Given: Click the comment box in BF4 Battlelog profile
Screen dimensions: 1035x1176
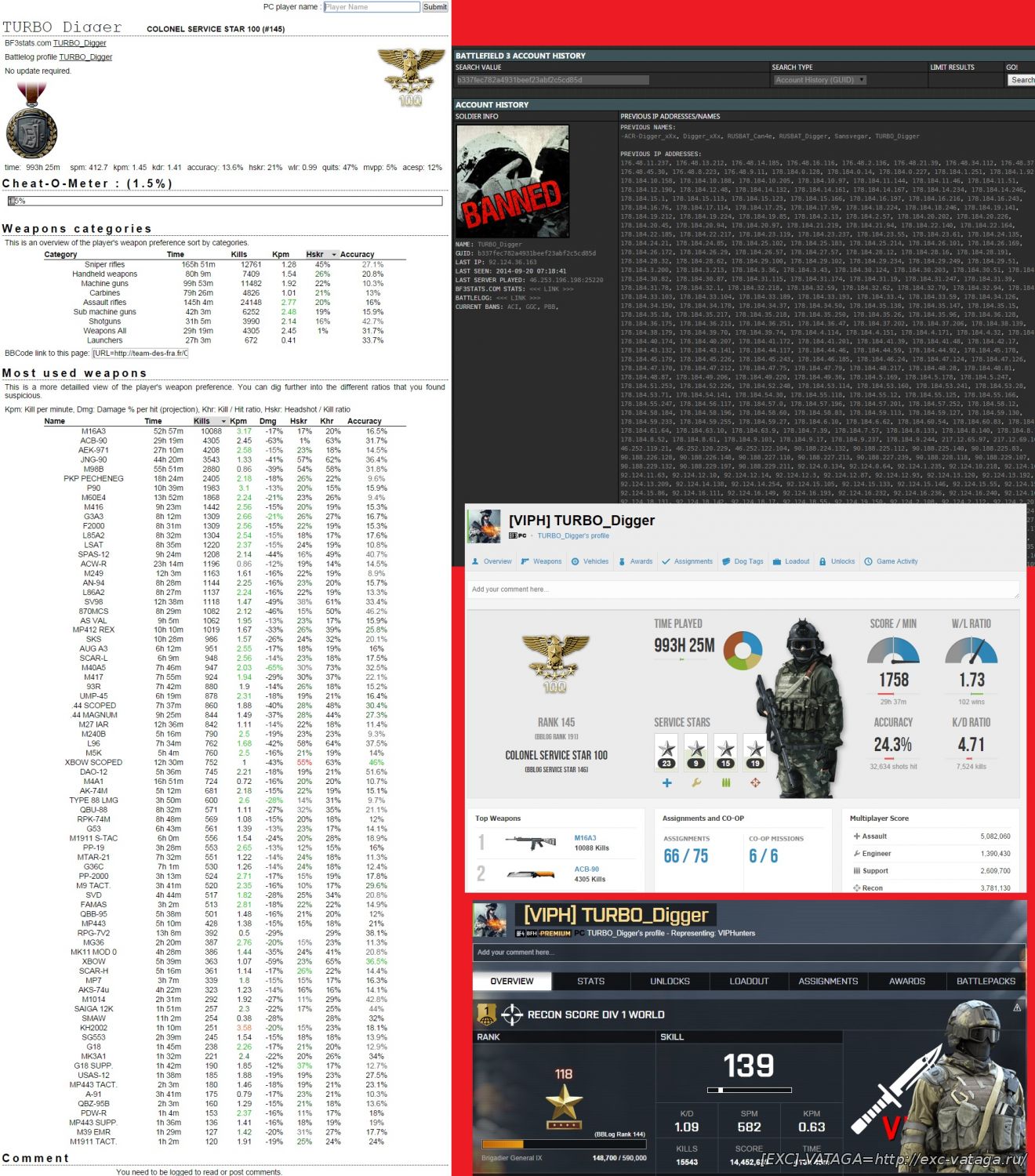Looking at the screenshot, I should tap(749, 953).
